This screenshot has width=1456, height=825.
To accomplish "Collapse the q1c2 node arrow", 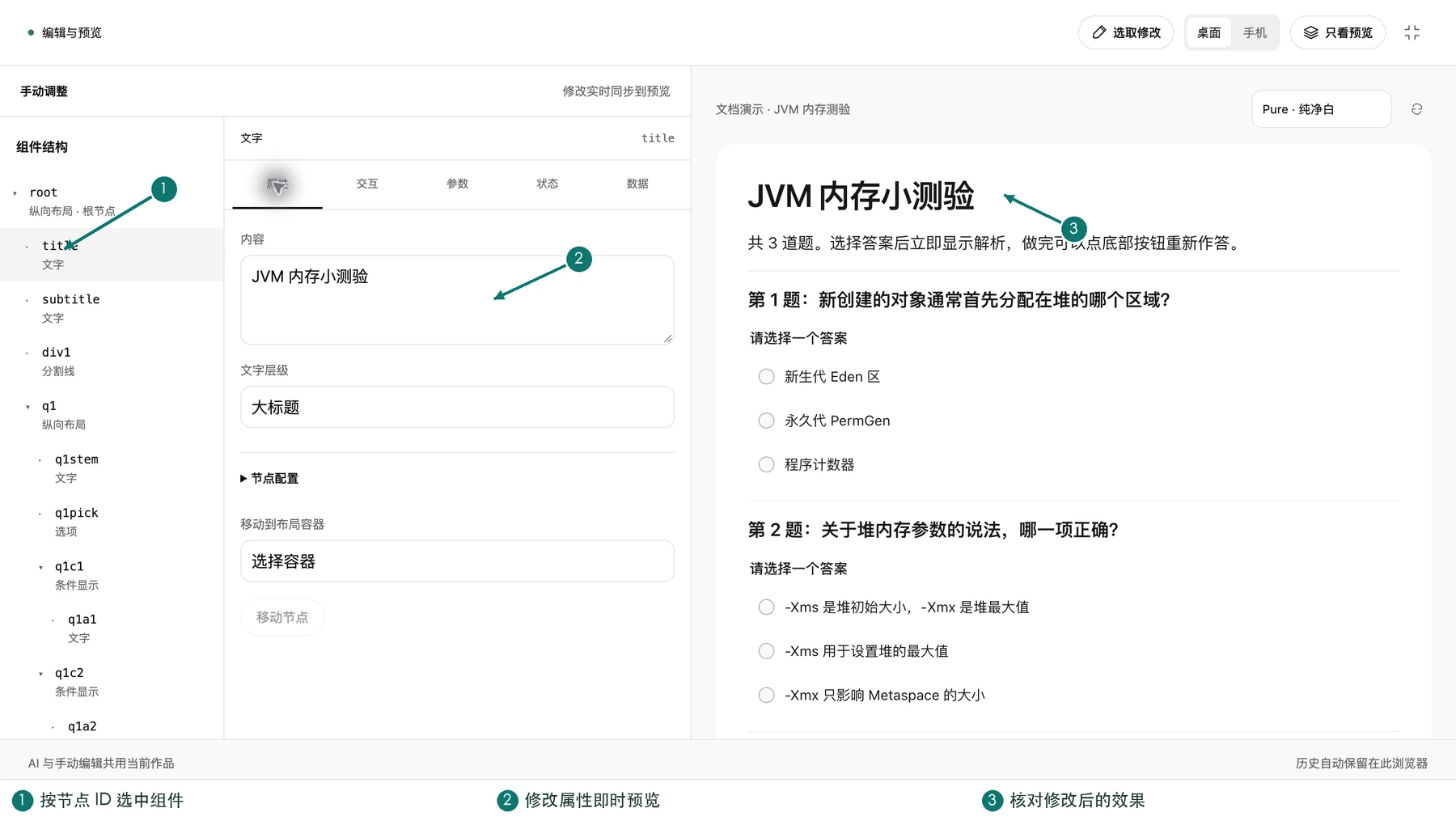I will tap(41, 674).
